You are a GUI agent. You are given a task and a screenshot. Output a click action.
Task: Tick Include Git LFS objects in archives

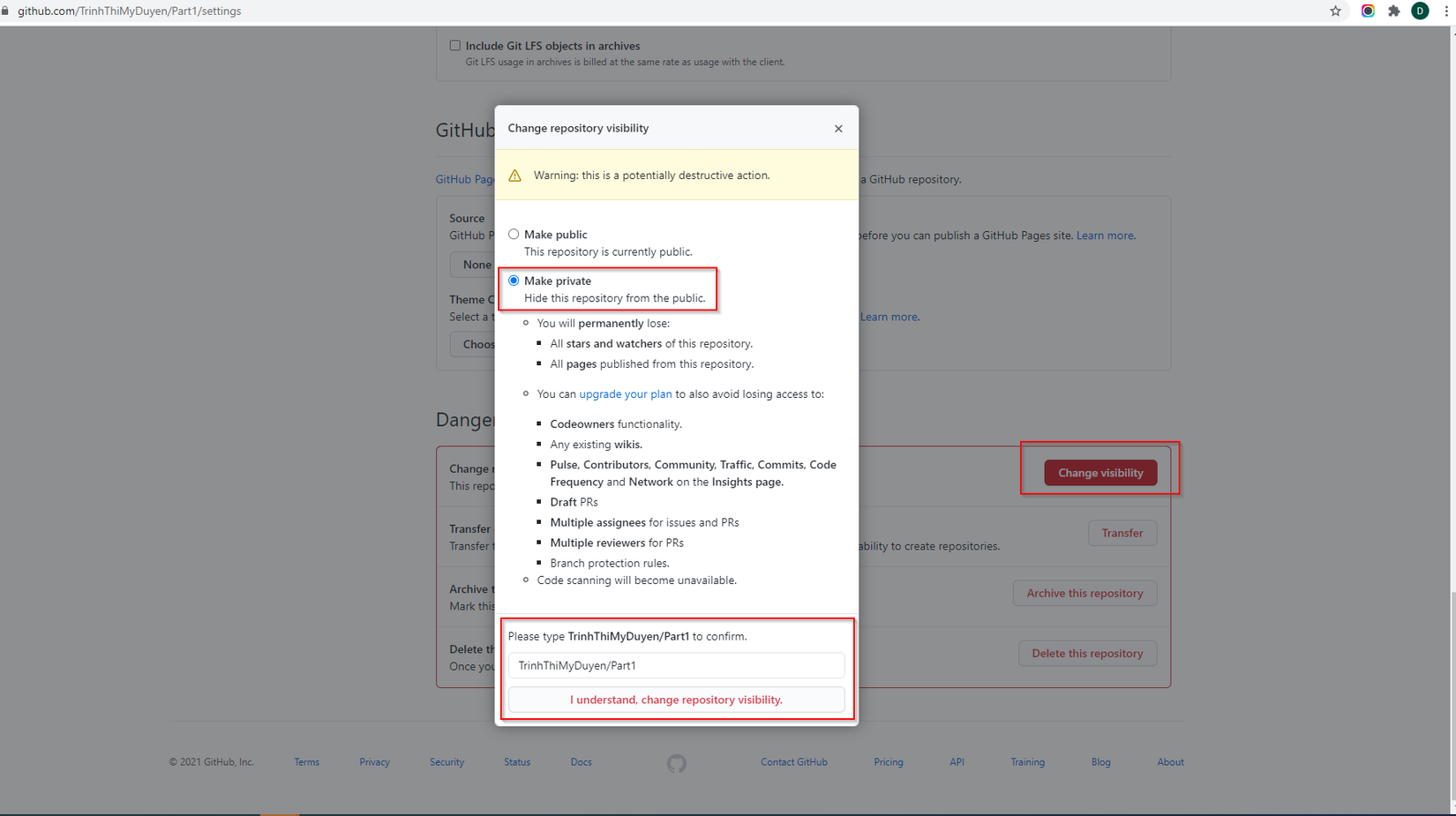[x=455, y=46]
